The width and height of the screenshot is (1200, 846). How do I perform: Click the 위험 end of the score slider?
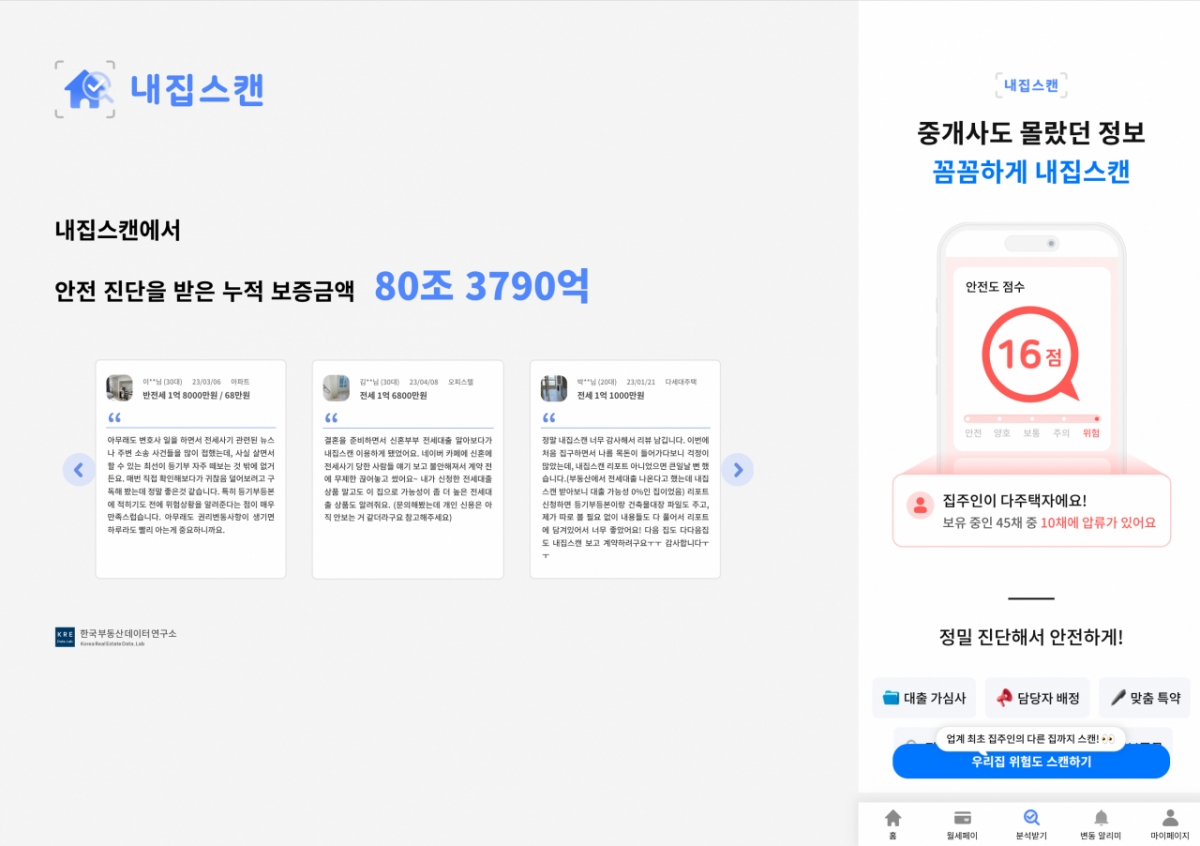pyautogui.click(x=1097, y=419)
